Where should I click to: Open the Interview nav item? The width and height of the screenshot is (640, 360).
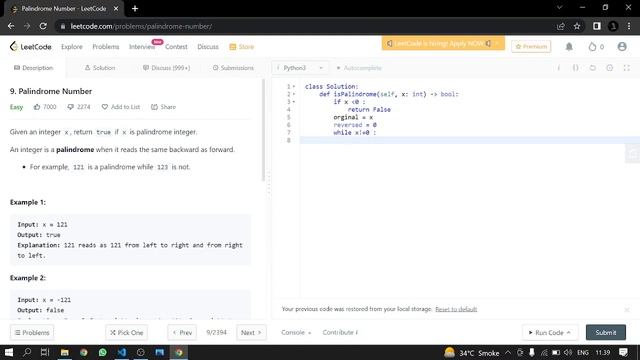coord(142,47)
